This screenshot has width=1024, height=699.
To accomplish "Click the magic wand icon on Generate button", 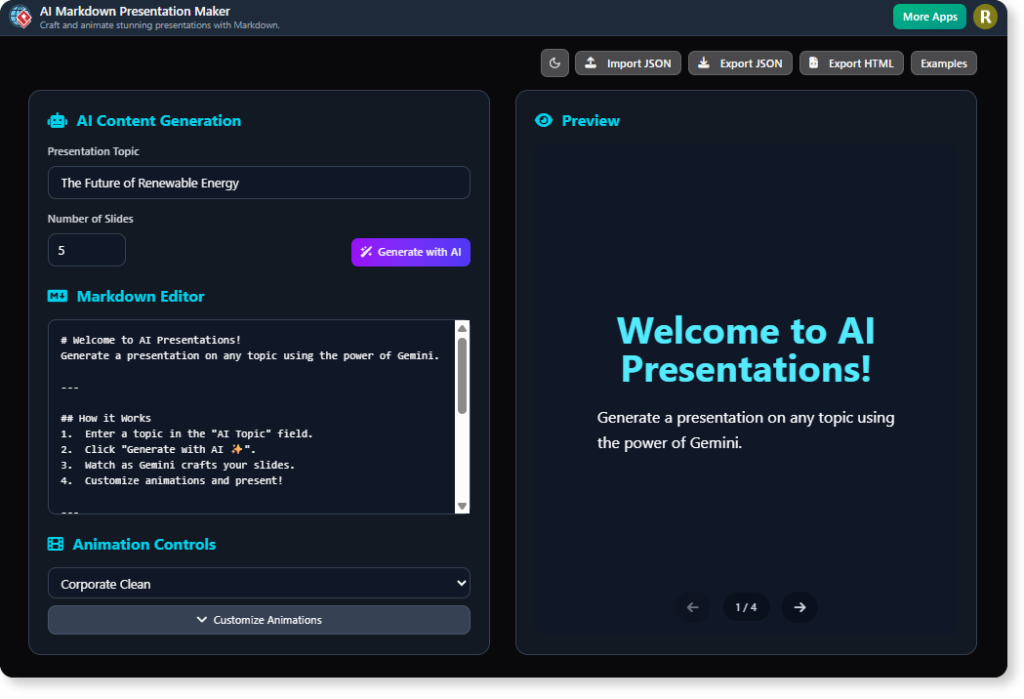I will 366,252.
